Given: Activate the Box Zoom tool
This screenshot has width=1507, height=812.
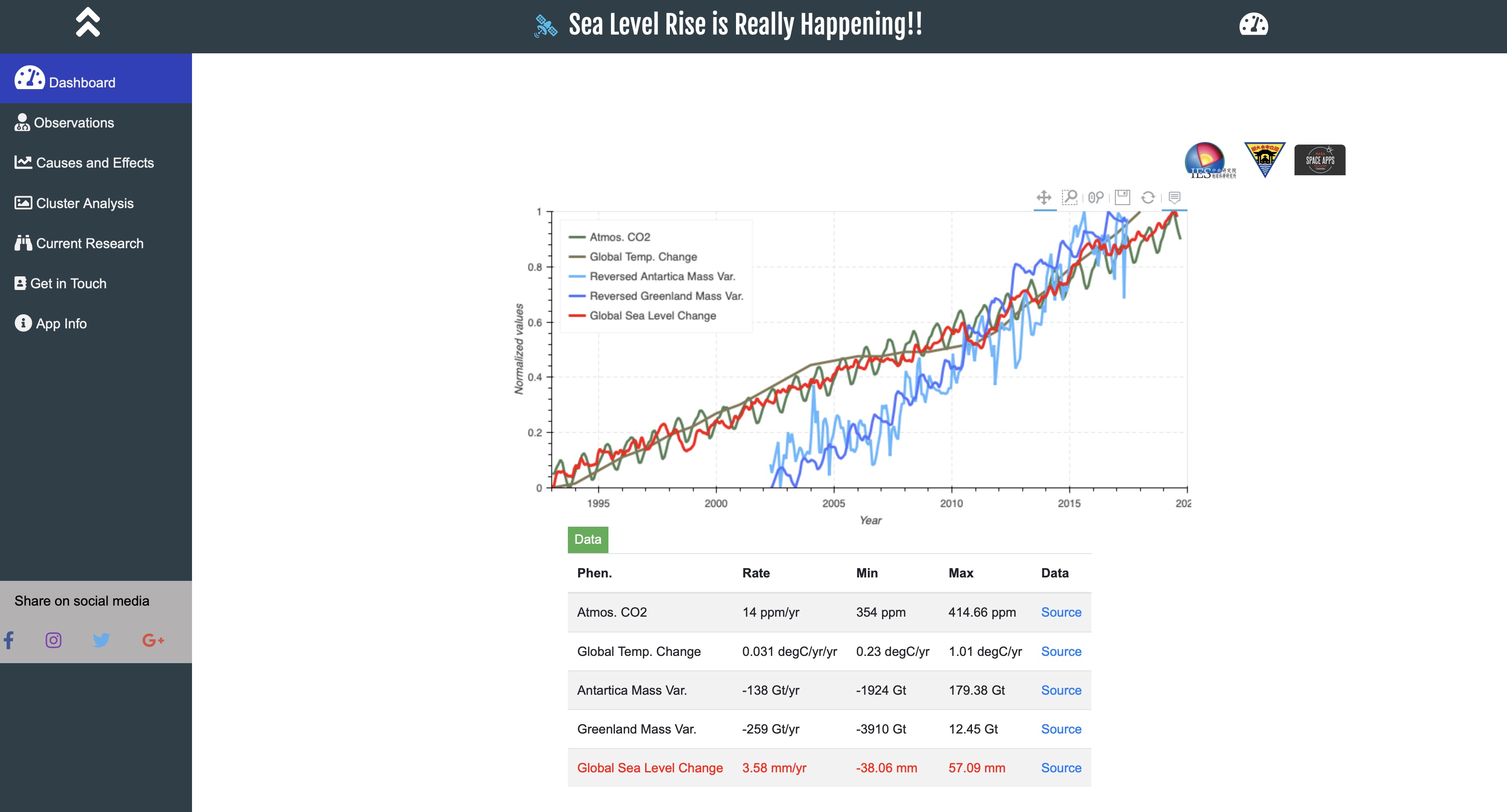Looking at the screenshot, I should tap(1069, 197).
